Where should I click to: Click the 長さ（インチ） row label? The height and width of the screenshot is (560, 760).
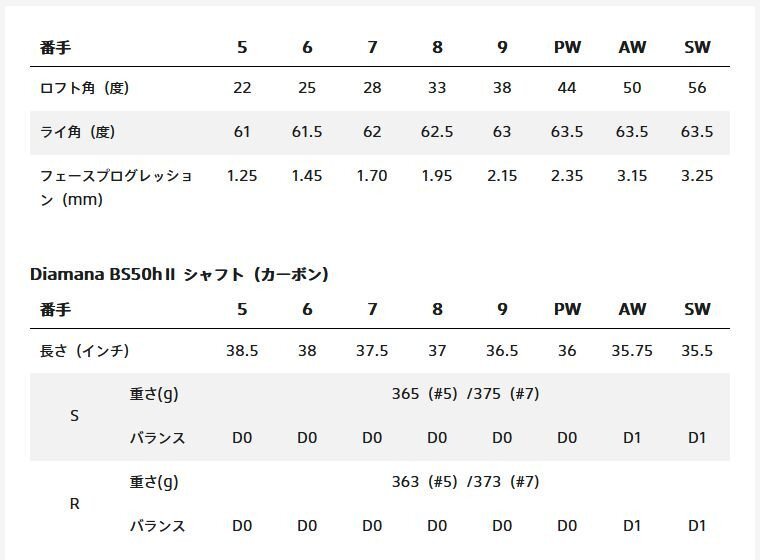coord(84,351)
